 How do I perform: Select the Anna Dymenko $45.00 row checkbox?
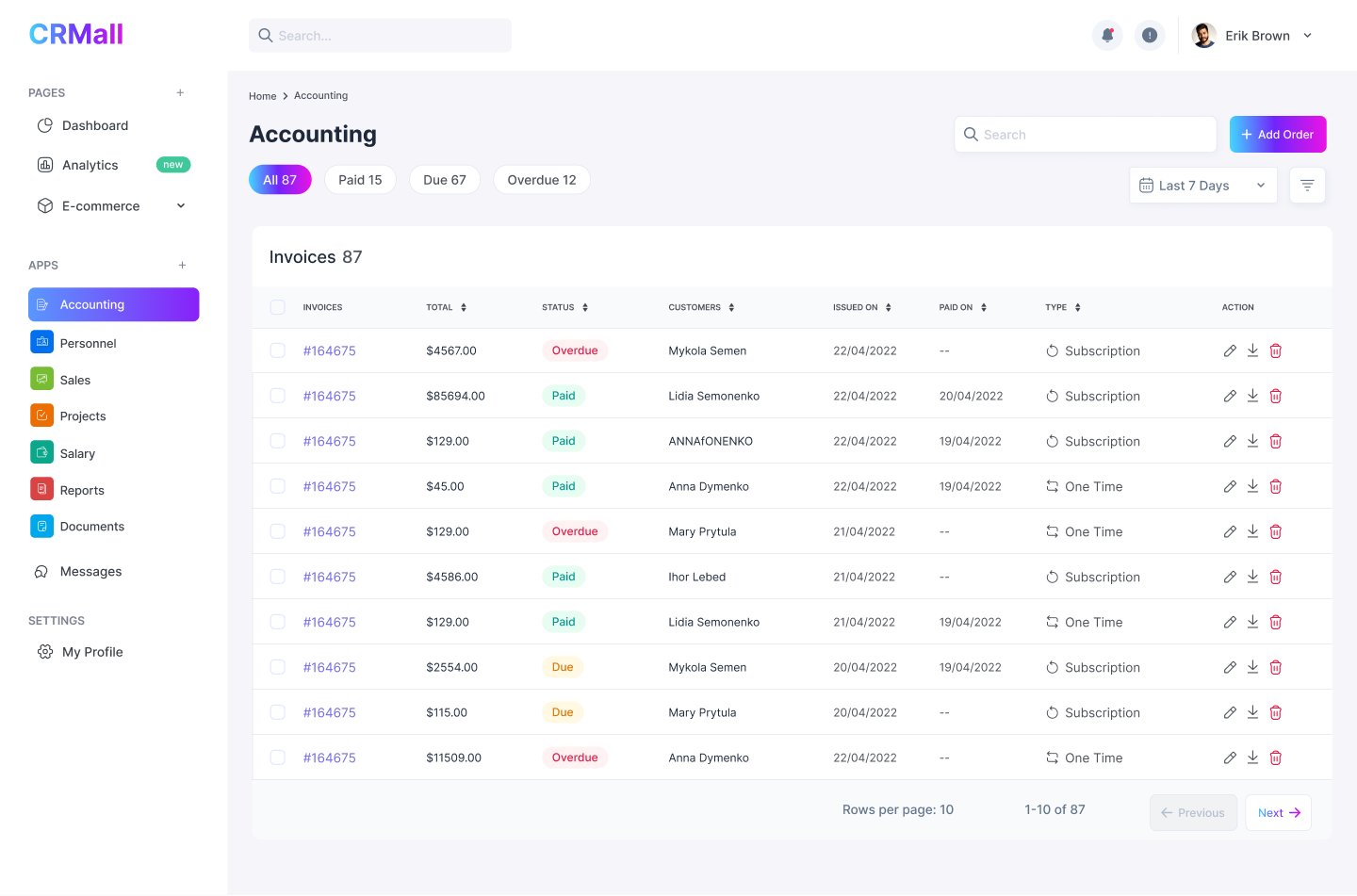(277, 486)
